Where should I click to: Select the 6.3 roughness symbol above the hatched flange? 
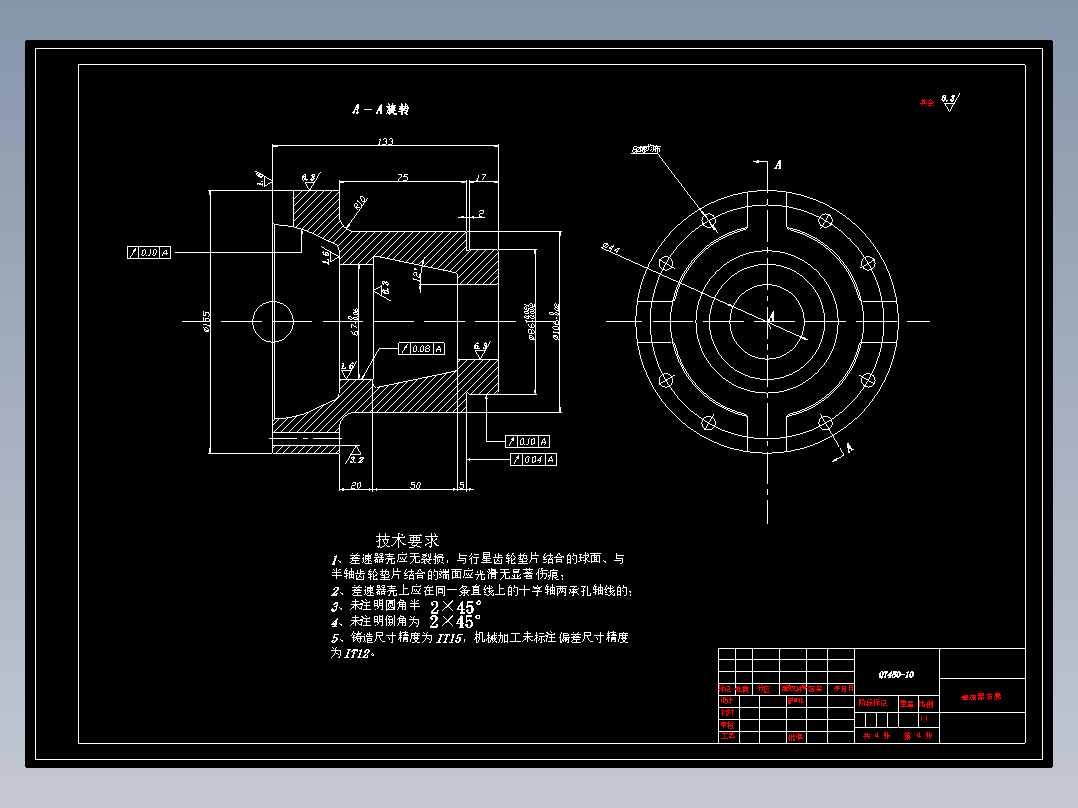(308, 177)
